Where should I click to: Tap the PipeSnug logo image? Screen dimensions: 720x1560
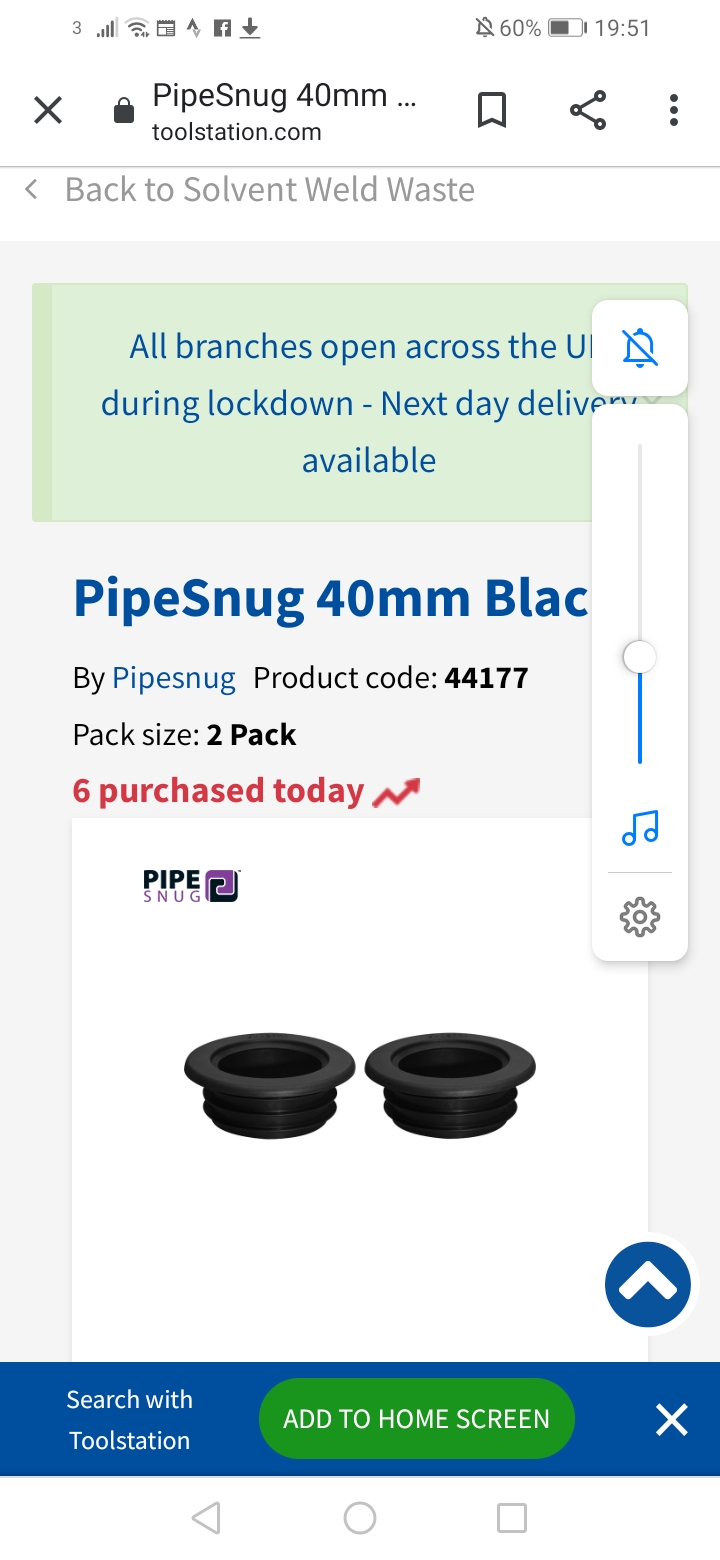click(191, 885)
